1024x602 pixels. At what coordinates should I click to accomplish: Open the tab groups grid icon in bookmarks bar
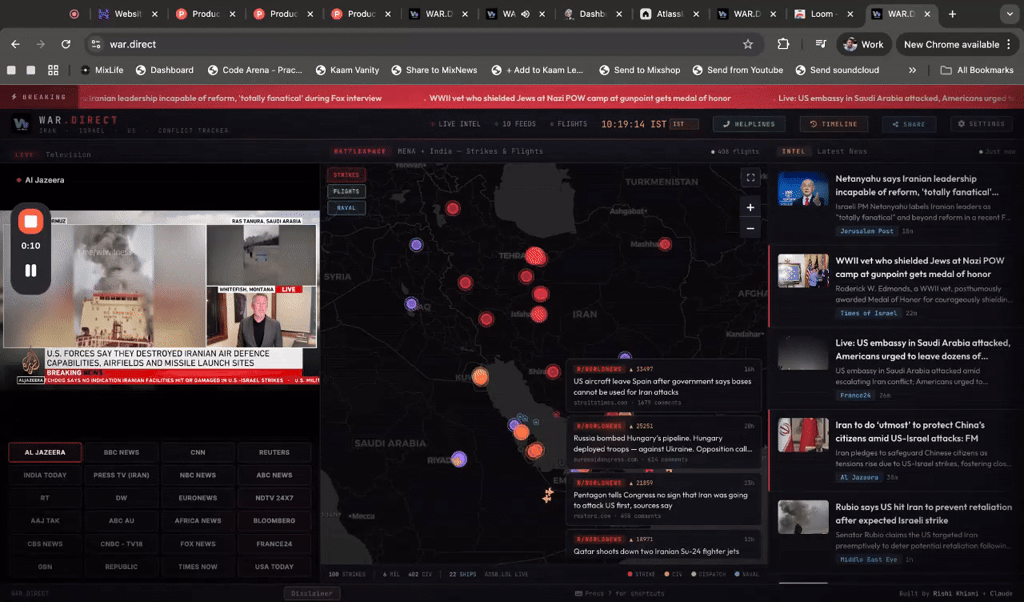pos(53,70)
